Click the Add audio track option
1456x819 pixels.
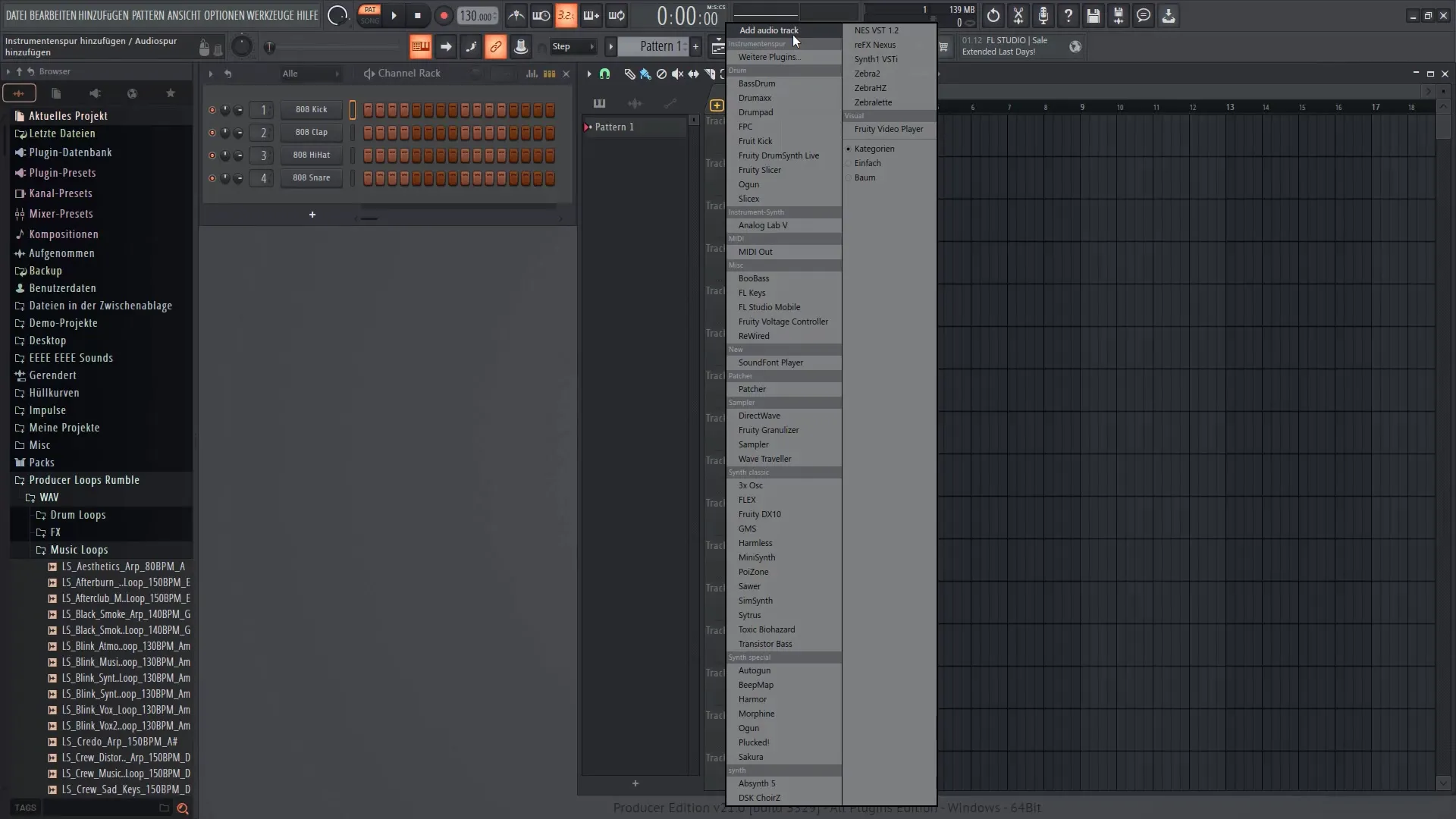click(x=768, y=30)
